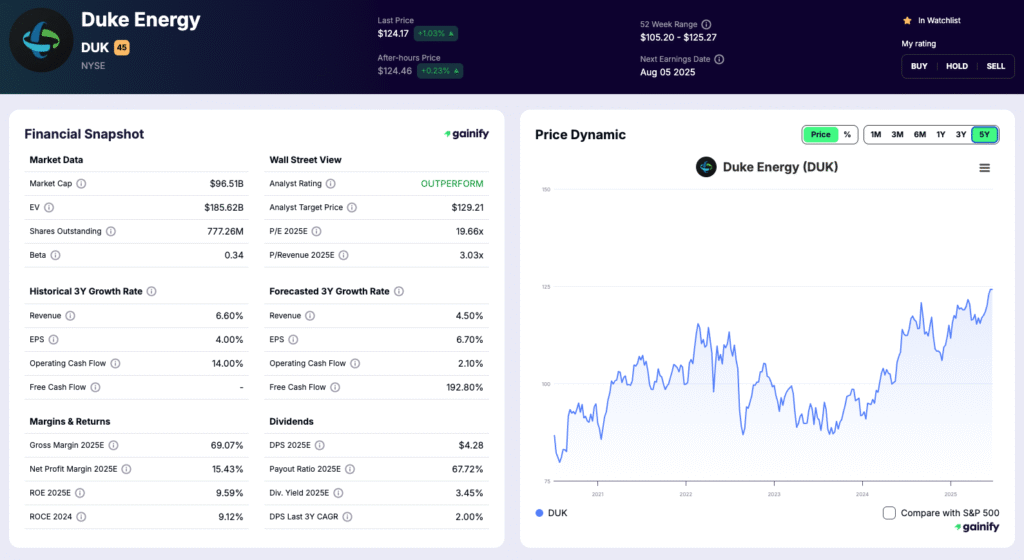Open Historical 3Y Growth Rate info icon
The width and height of the screenshot is (1024, 560).
point(152,292)
